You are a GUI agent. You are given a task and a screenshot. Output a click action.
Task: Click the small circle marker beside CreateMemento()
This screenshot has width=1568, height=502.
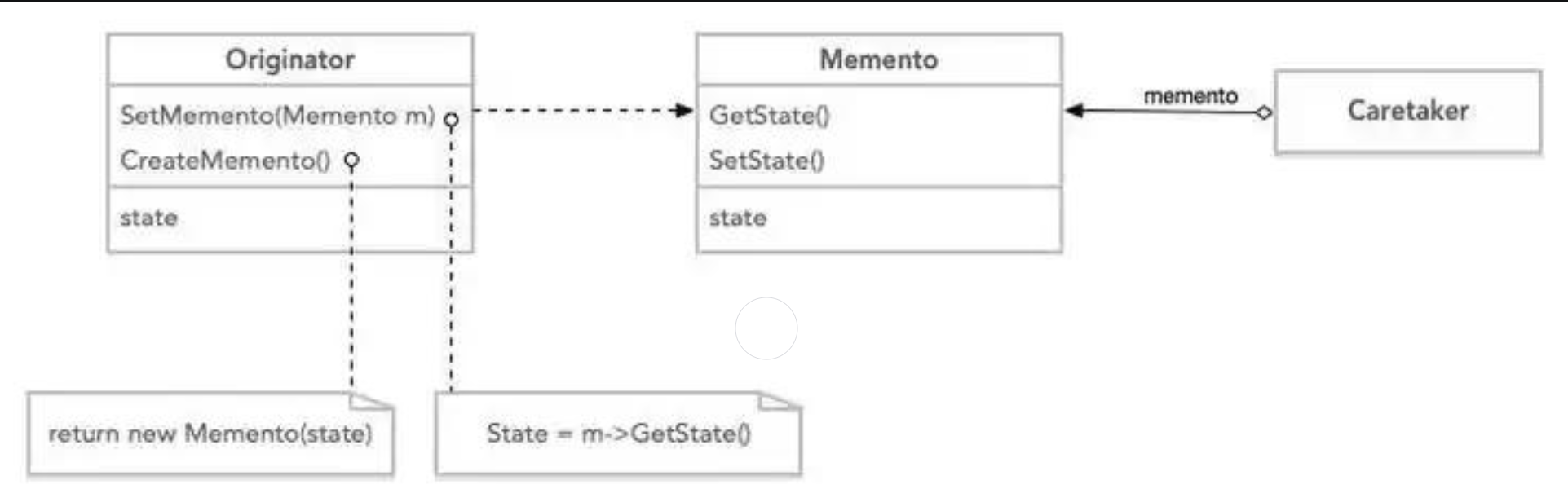coord(351,161)
